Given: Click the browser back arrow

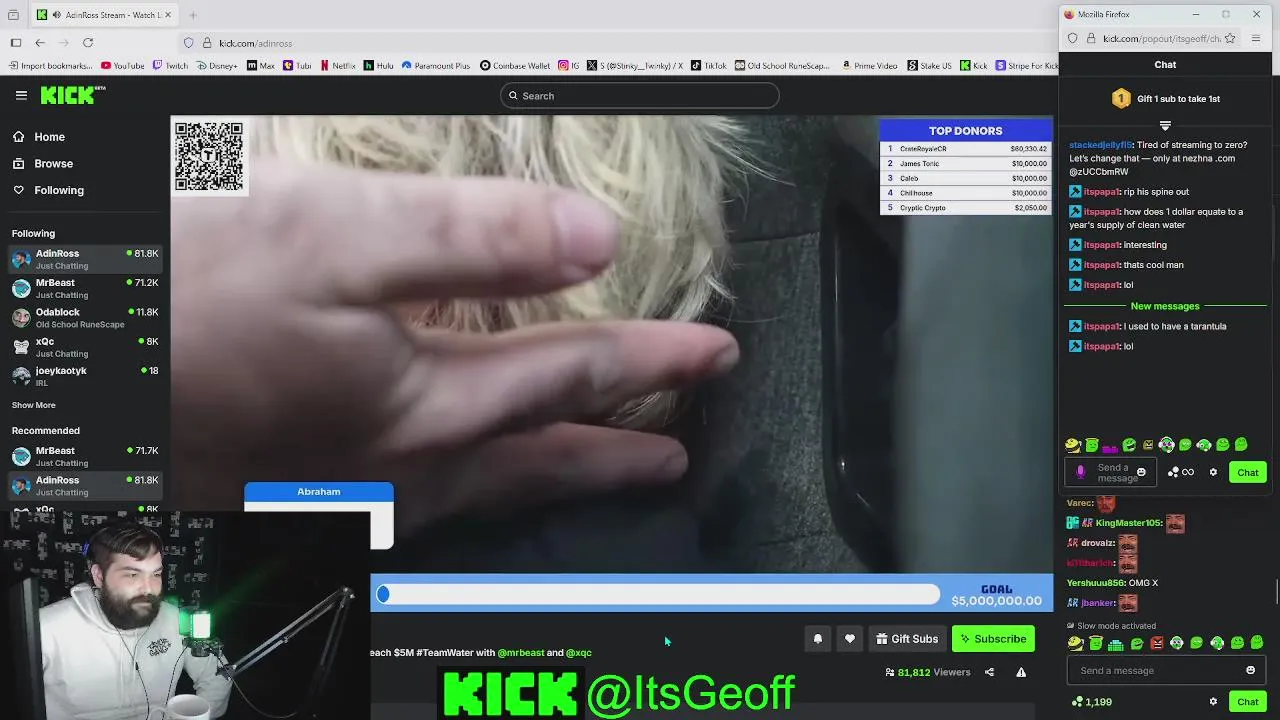Looking at the screenshot, I should (x=40, y=43).
